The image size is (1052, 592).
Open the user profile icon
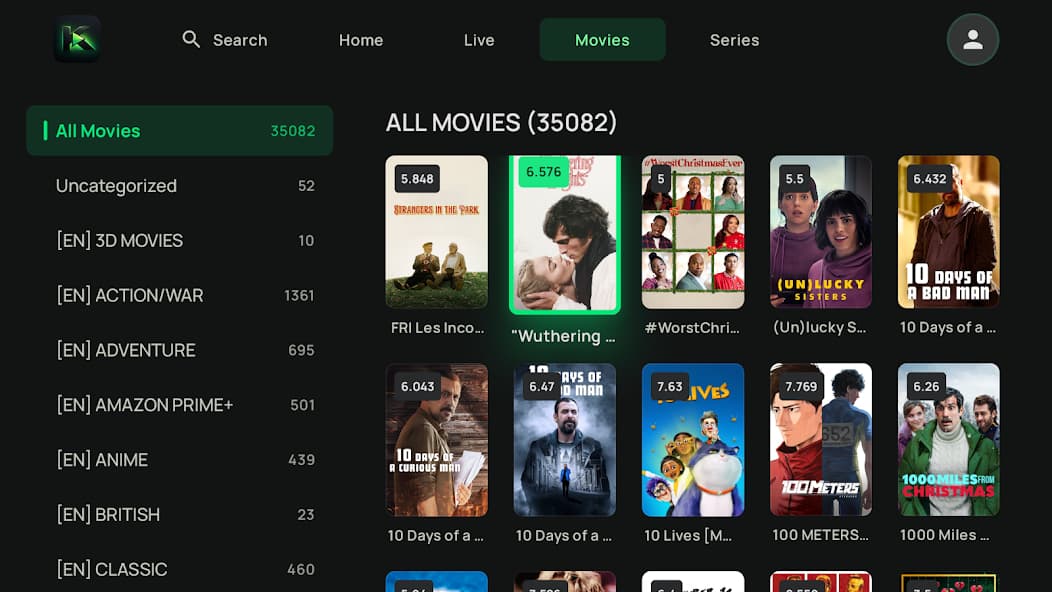(x=972, y=40)
